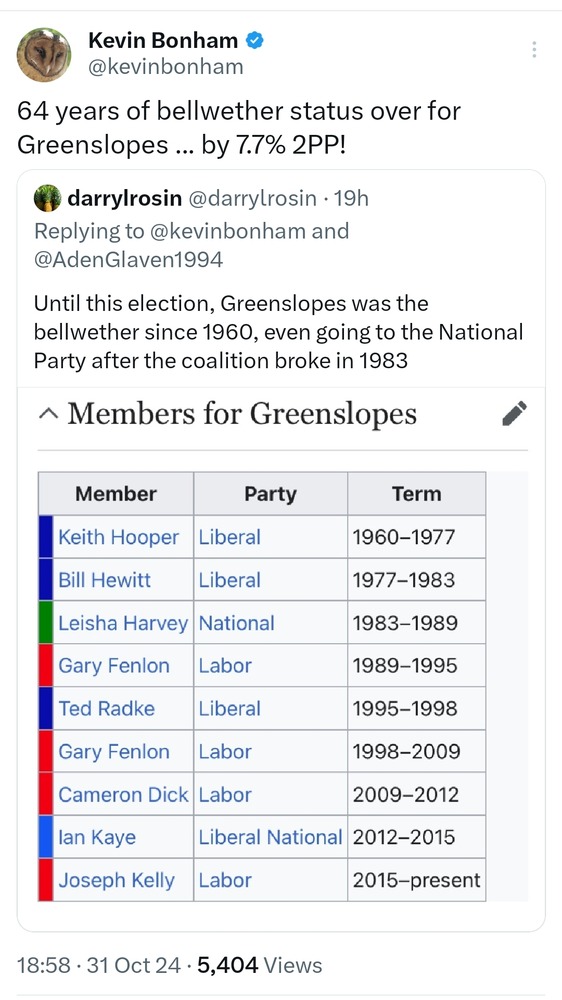562x1000 pixels.
Task: Click the Cameron Dick member link
Action: point(123,795)
